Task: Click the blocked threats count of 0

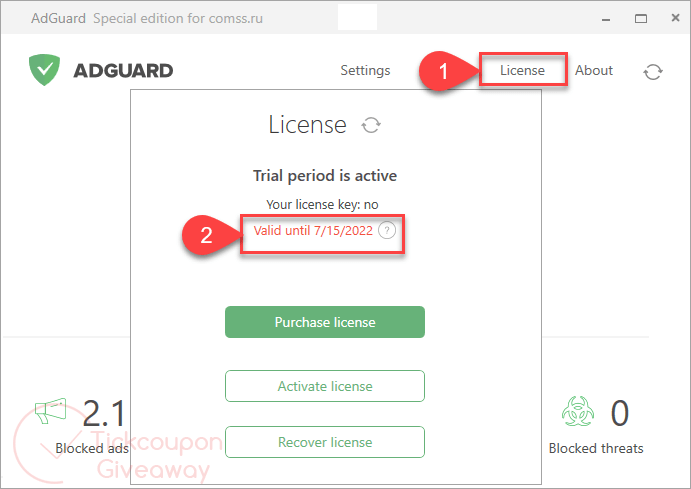Action: [619, 412]
